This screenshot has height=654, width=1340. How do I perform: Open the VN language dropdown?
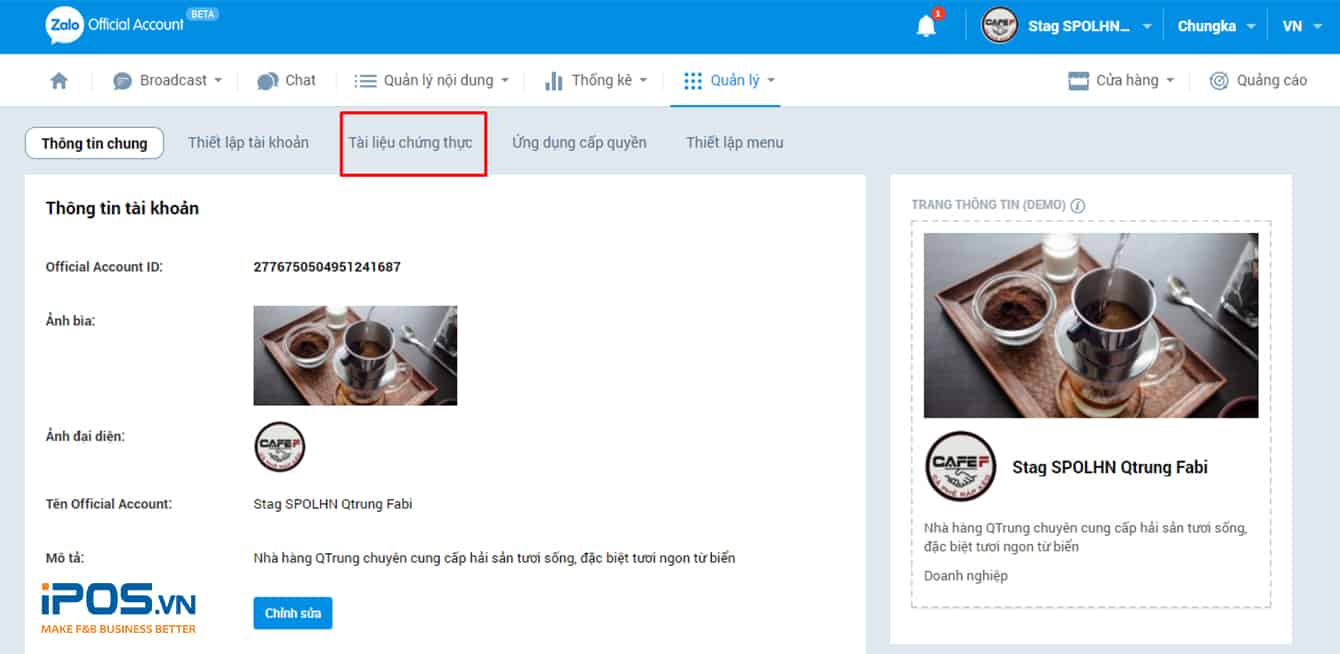point(1300,26)
